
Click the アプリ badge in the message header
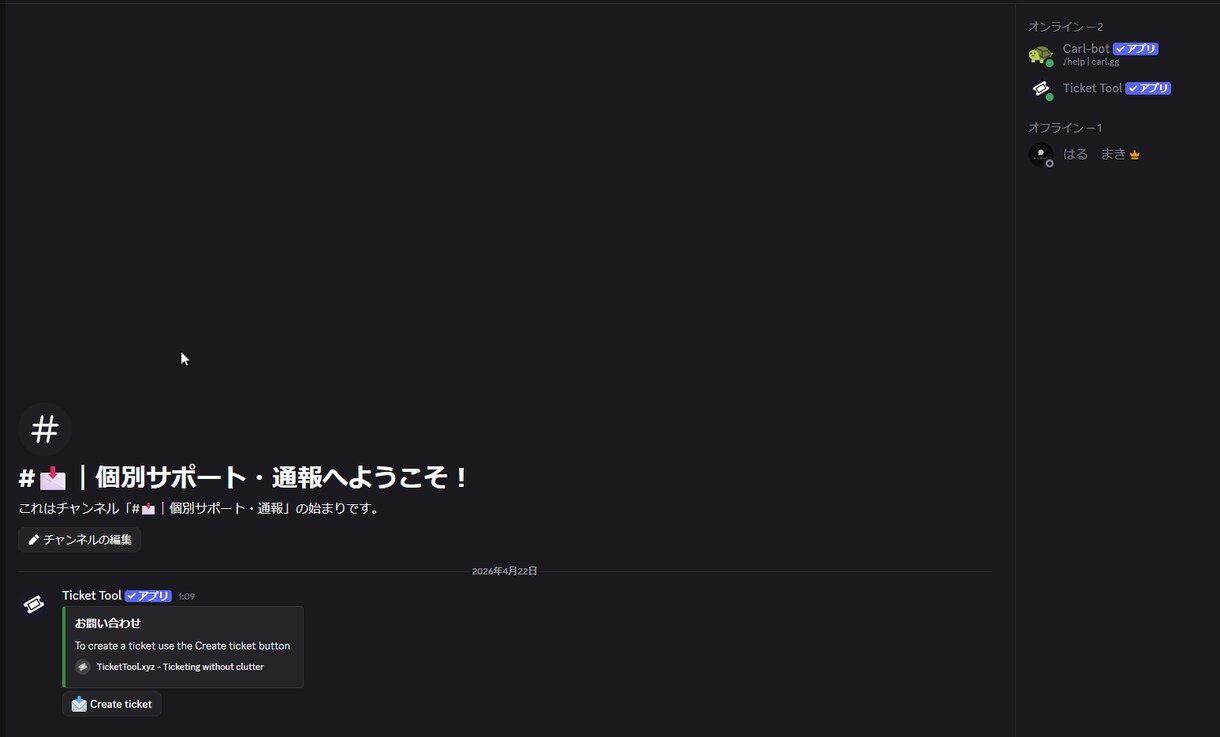tap(148, 596)
